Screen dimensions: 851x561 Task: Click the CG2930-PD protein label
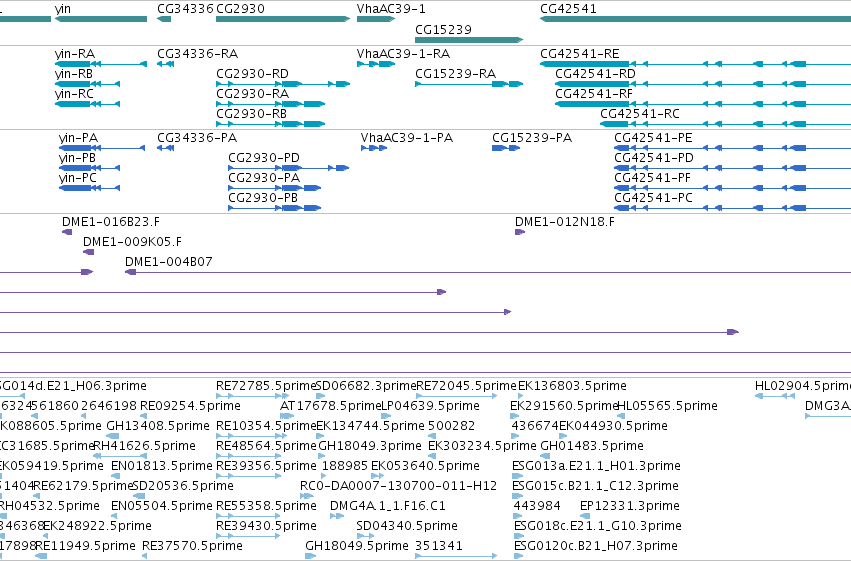tap(264, 158)
